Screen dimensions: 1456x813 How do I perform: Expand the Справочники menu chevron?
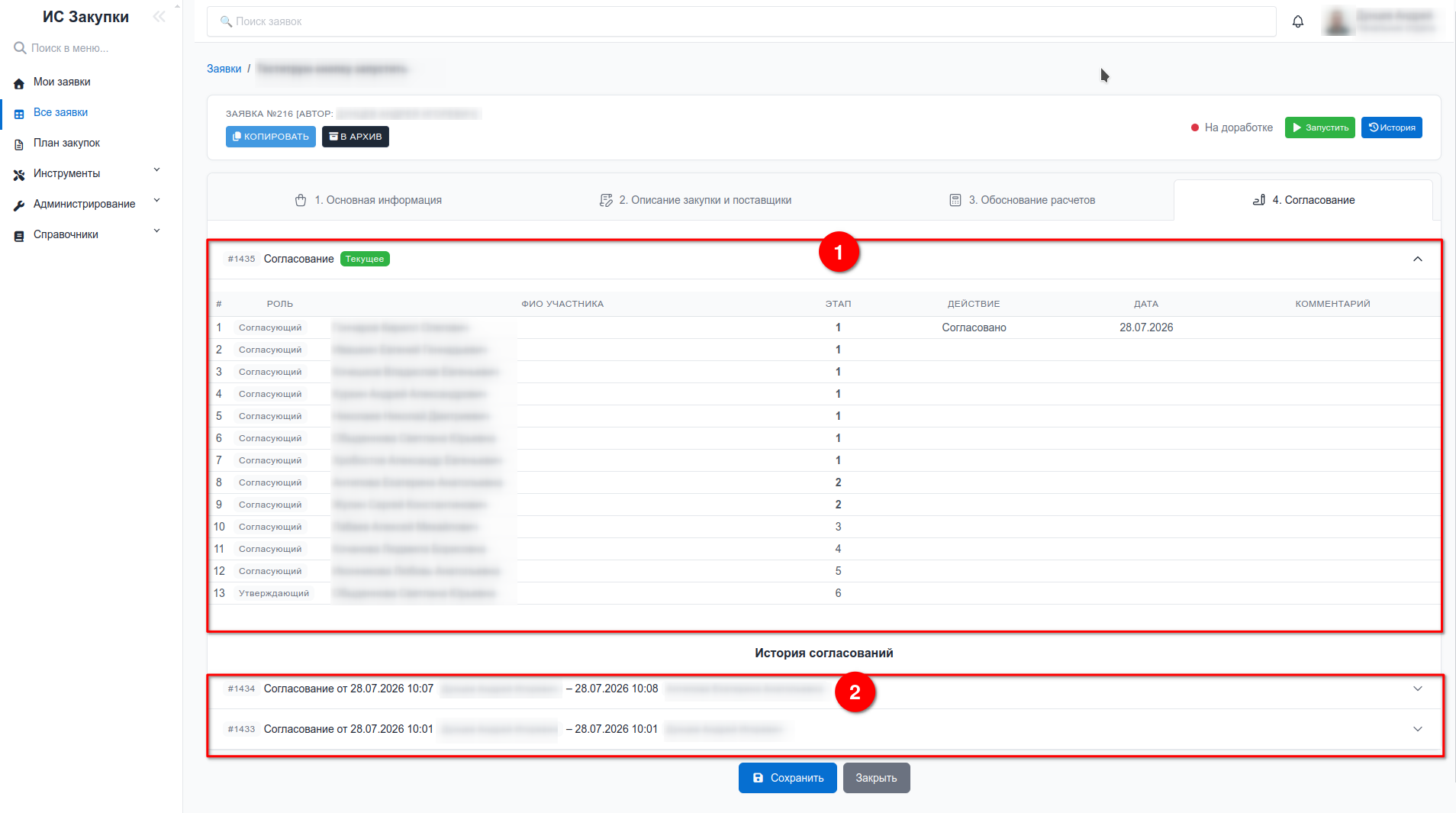pyautogui.click(x=157, y=231)
